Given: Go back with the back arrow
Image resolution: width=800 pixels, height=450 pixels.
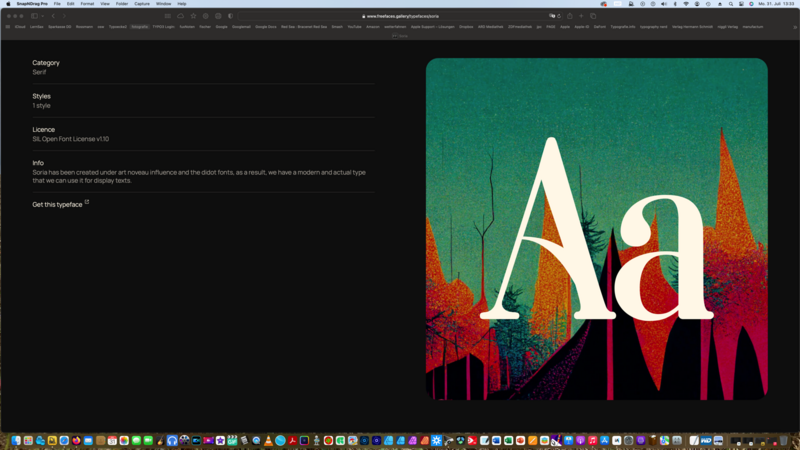Looking at the screenshot, I should point(54,16).
